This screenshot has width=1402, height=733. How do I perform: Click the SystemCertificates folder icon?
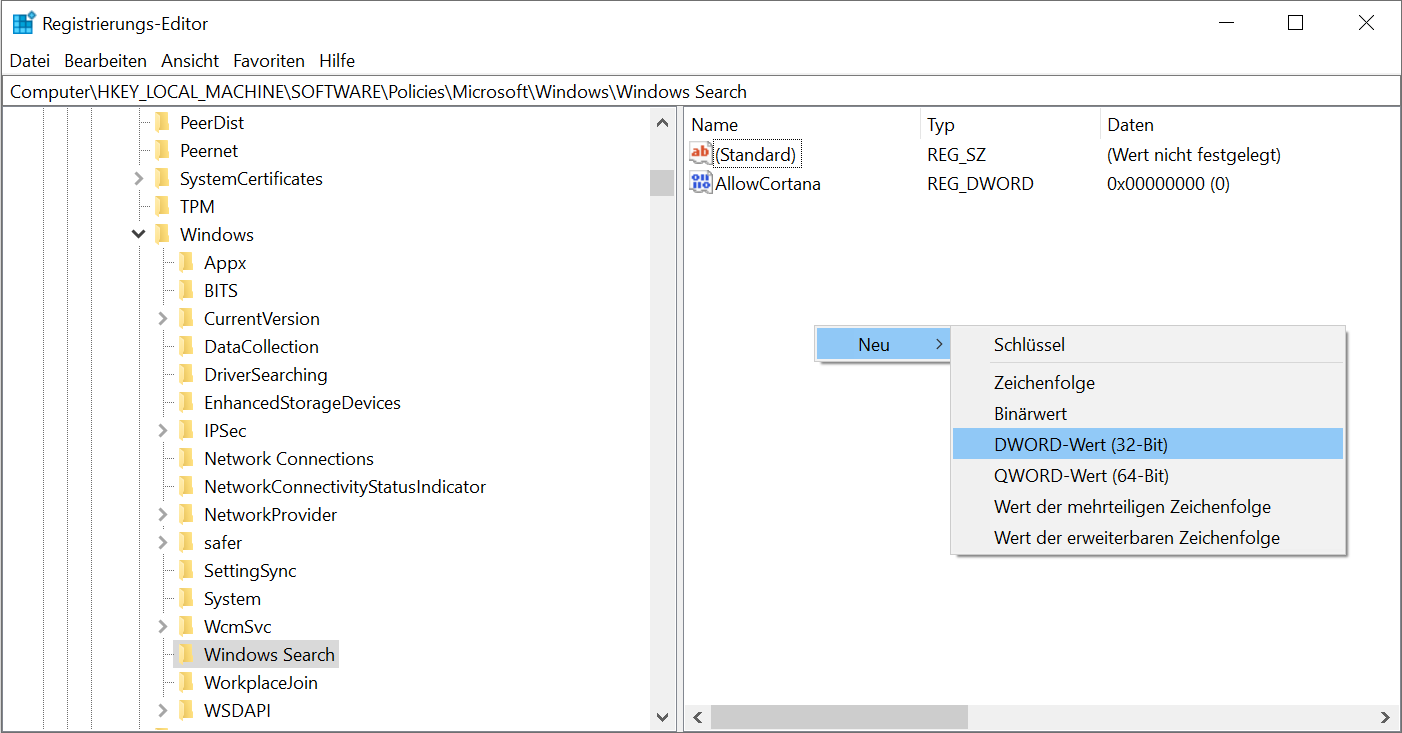click(163, 179)
